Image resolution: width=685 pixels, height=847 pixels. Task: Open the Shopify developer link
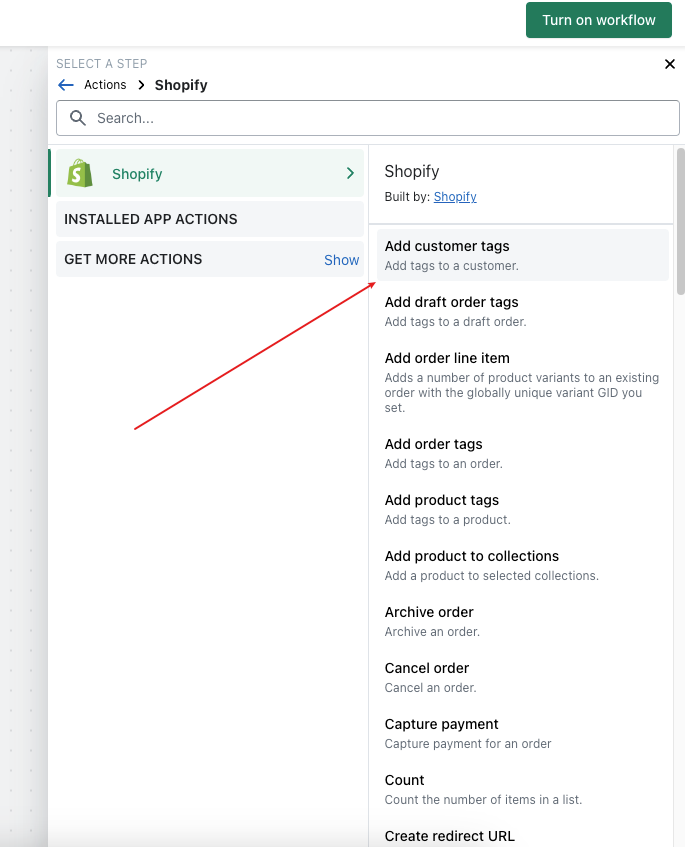point(455,197)
